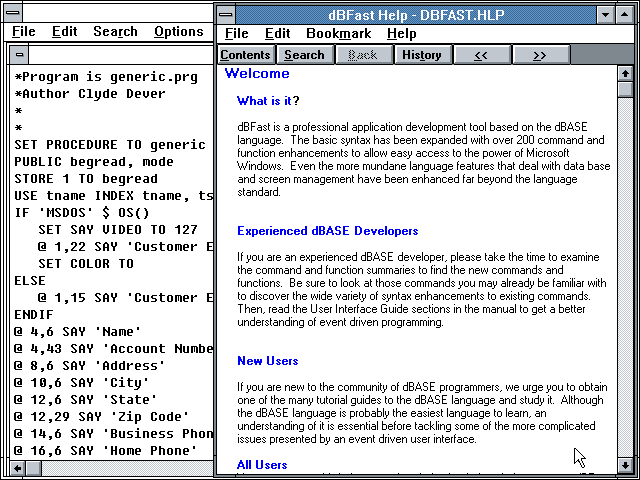The image size is (640, 480).
Task: Click line '*Program is generic.prg'
Action: click(106, 77)
